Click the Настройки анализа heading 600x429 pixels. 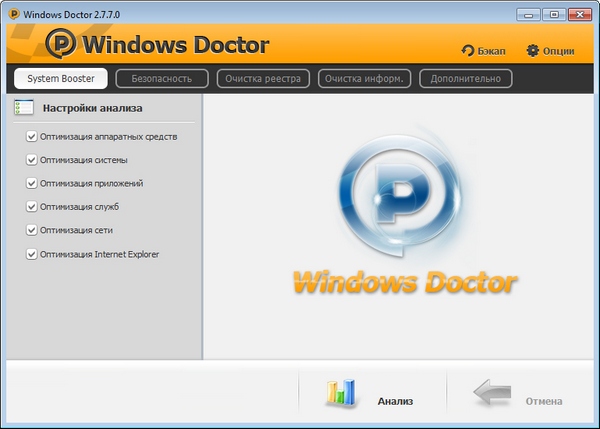[x=93, y=108]
